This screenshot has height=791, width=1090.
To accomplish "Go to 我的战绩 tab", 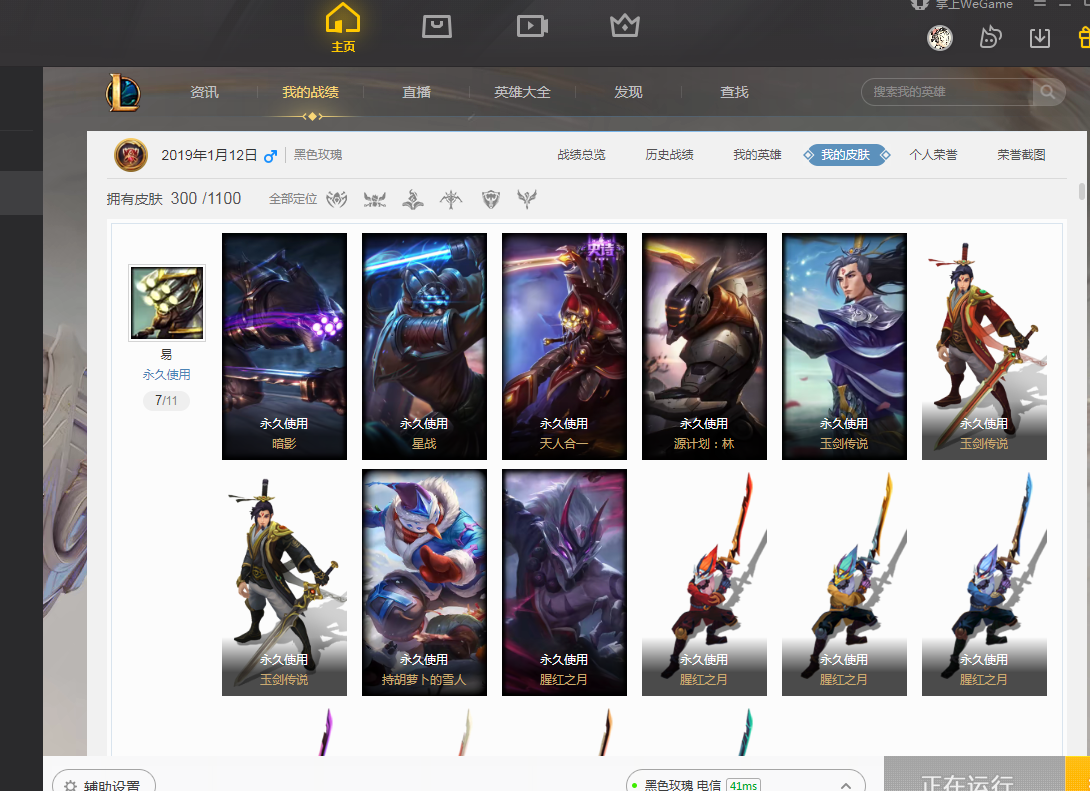I will tap(310, 92).
